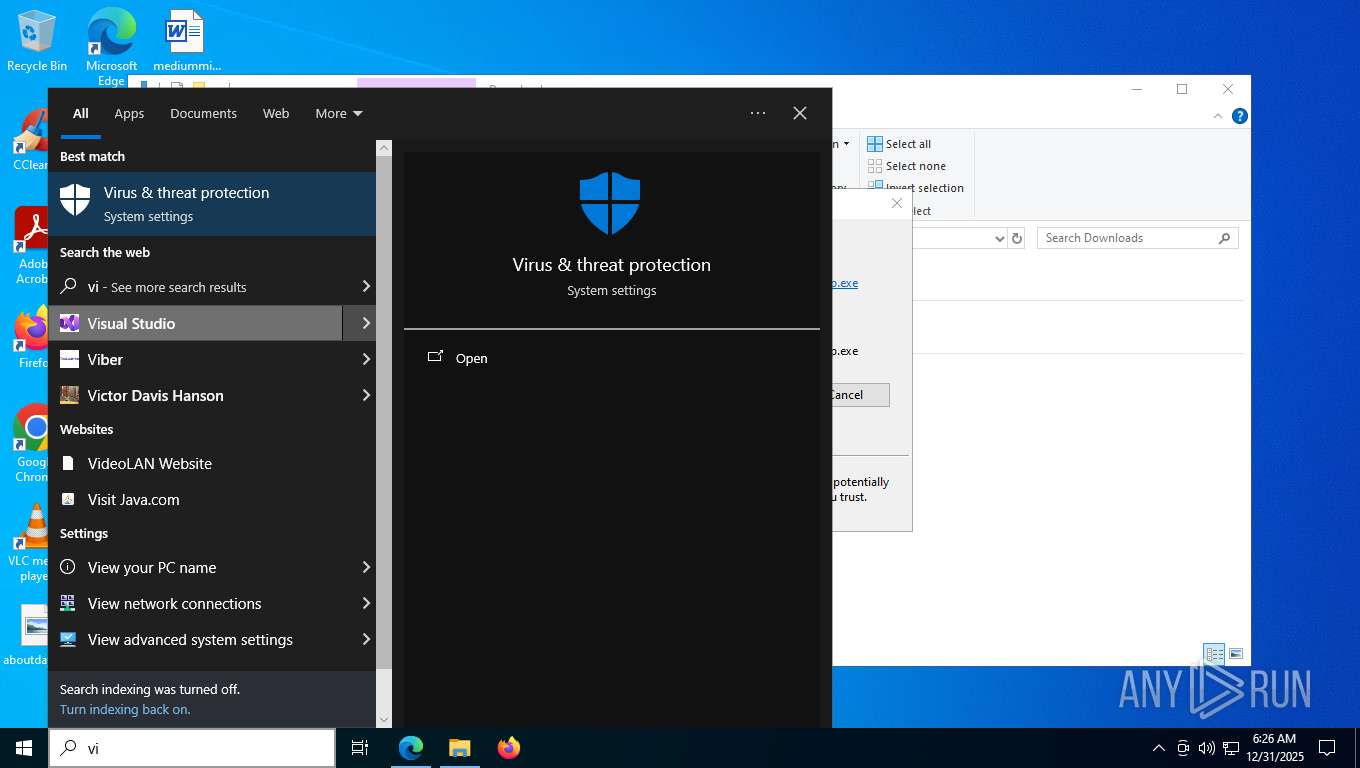The width and height of the screenshot is (1360, 768).
Task: Click the View your PC name info icon
Action: pyautogui.click(x=68, y=567)
